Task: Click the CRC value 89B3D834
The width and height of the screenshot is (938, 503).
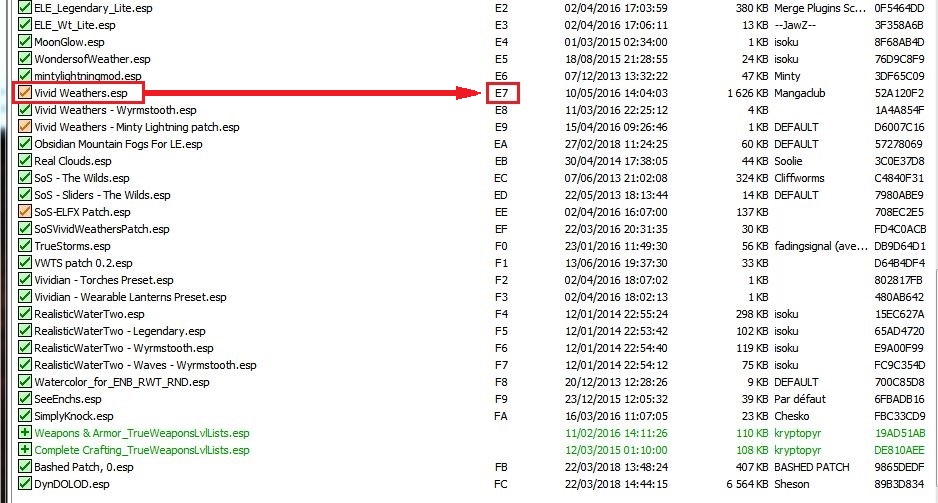Action: coord(899,484)
